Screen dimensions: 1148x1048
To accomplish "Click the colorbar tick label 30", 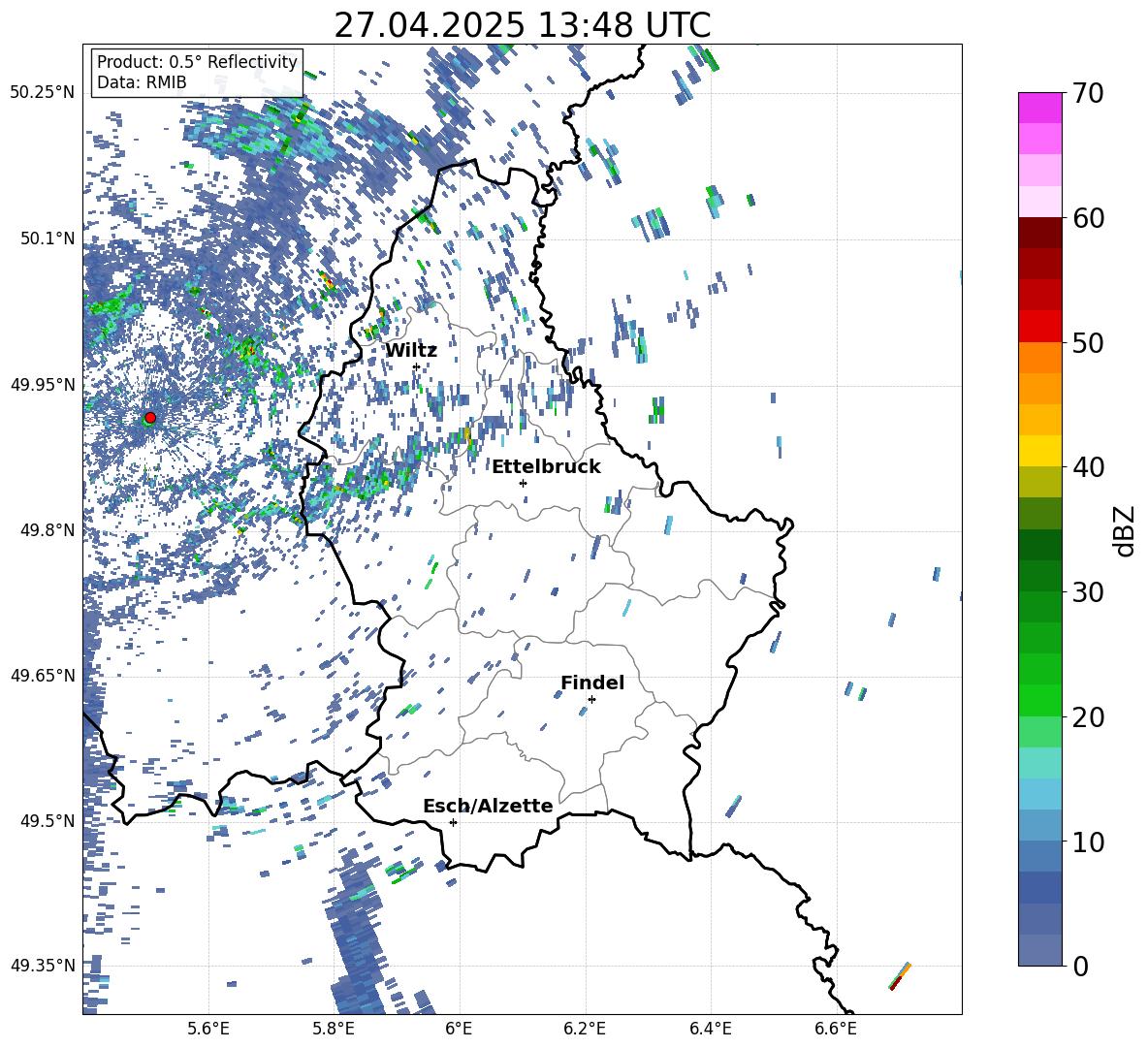I will (x=1088, y=592).
